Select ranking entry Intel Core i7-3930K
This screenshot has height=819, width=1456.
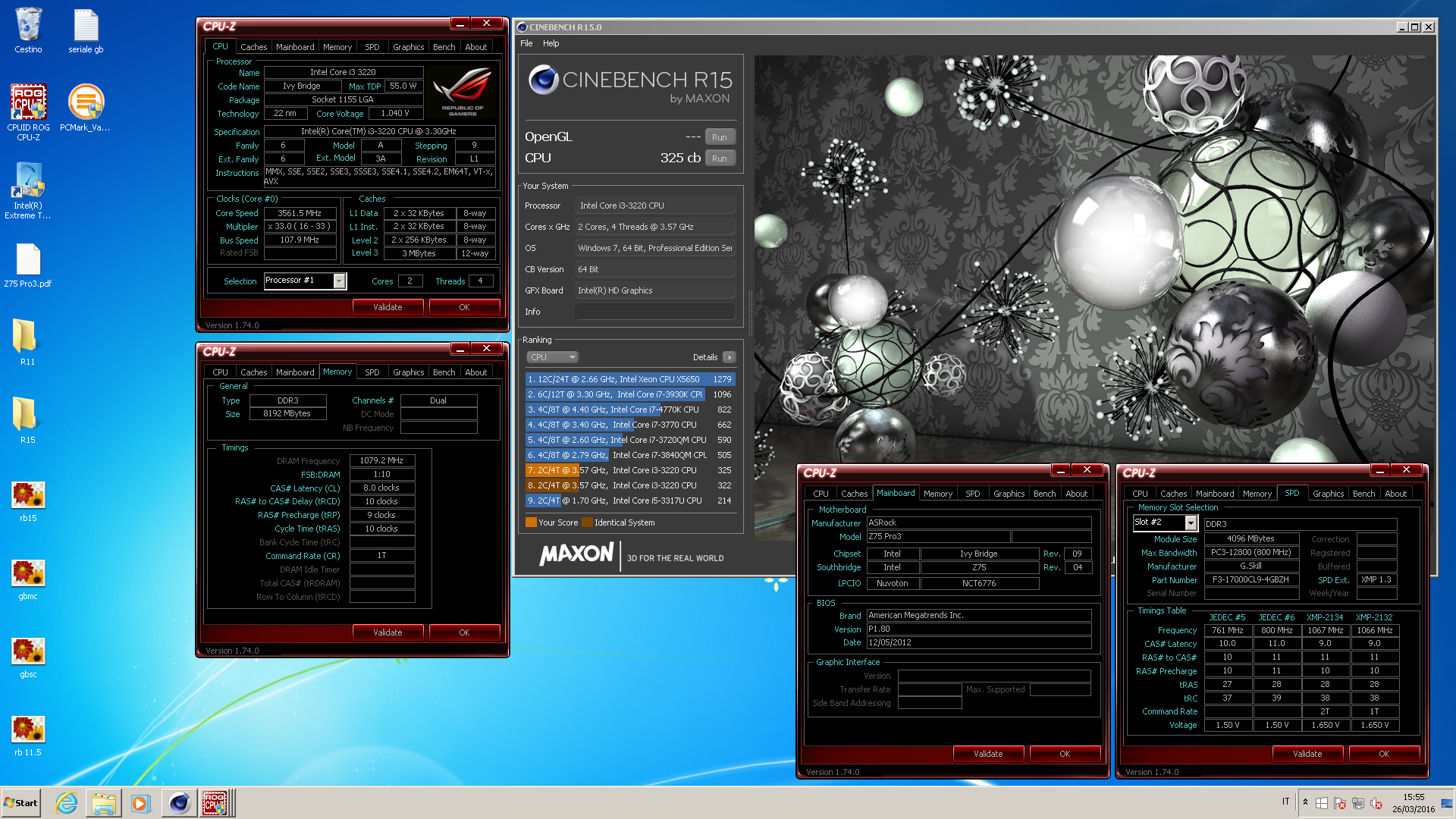pos(629,394)
